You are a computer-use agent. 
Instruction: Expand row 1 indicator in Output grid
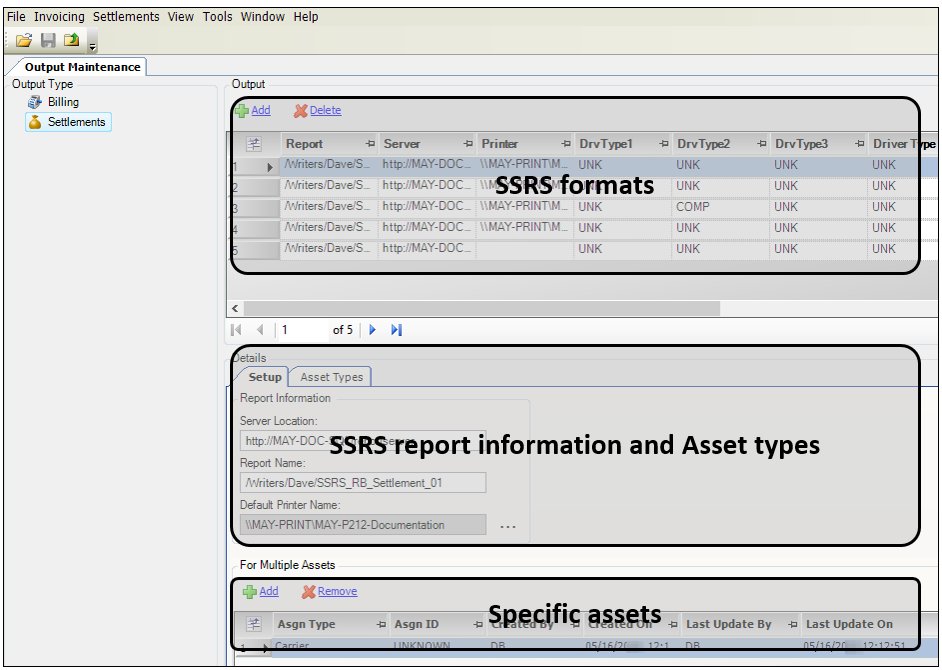pyautogui.click(x=269, y=167)
